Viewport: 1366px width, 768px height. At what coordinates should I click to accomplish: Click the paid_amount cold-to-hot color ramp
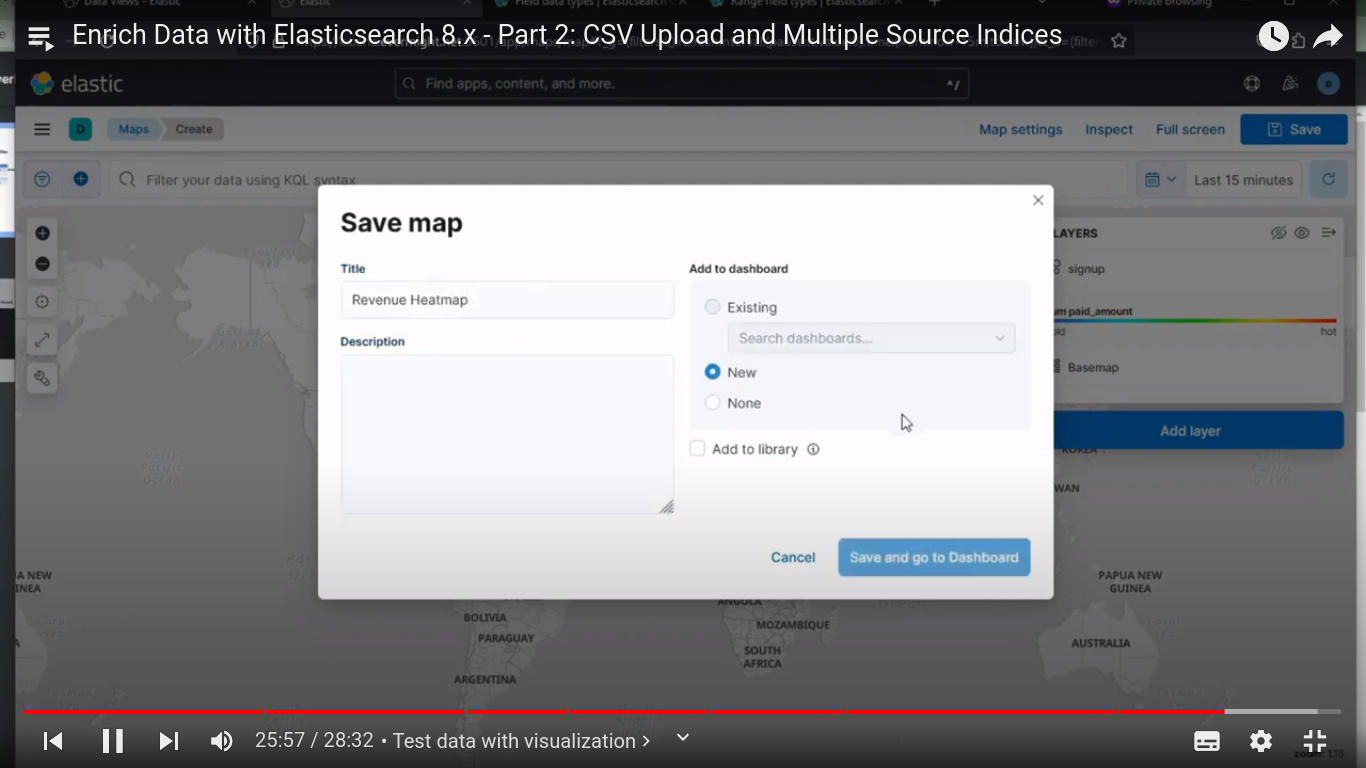click(x=1195, y=321)
